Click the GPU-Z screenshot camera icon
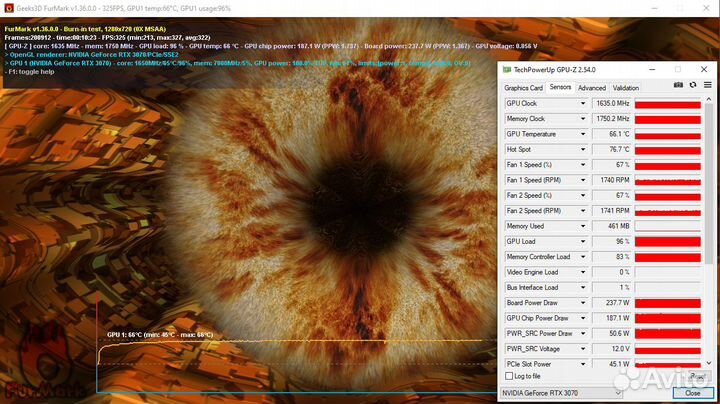 678,87
